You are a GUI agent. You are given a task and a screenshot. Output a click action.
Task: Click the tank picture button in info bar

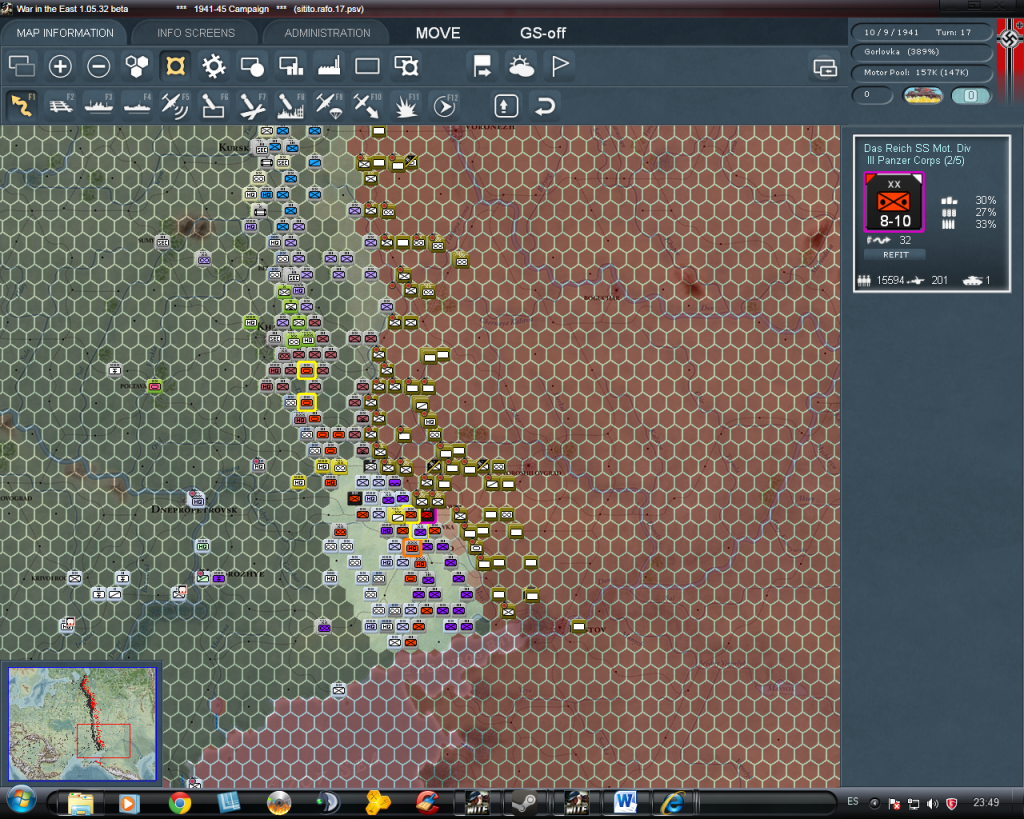[x=922, y=95]
